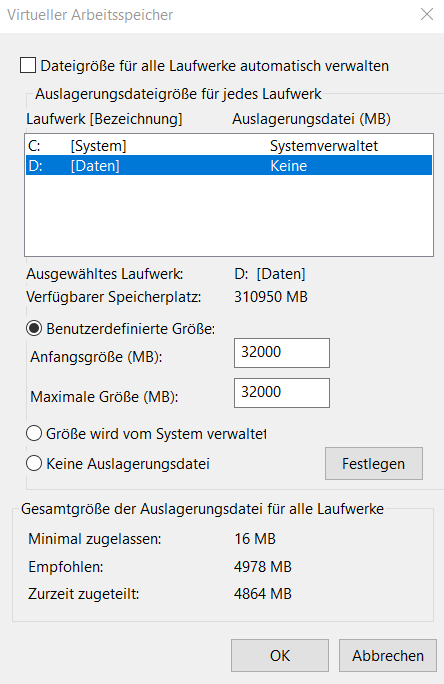This screenshot has width=444, height=684.
Task: Click the Festlegen button
Action: [374, 463]
